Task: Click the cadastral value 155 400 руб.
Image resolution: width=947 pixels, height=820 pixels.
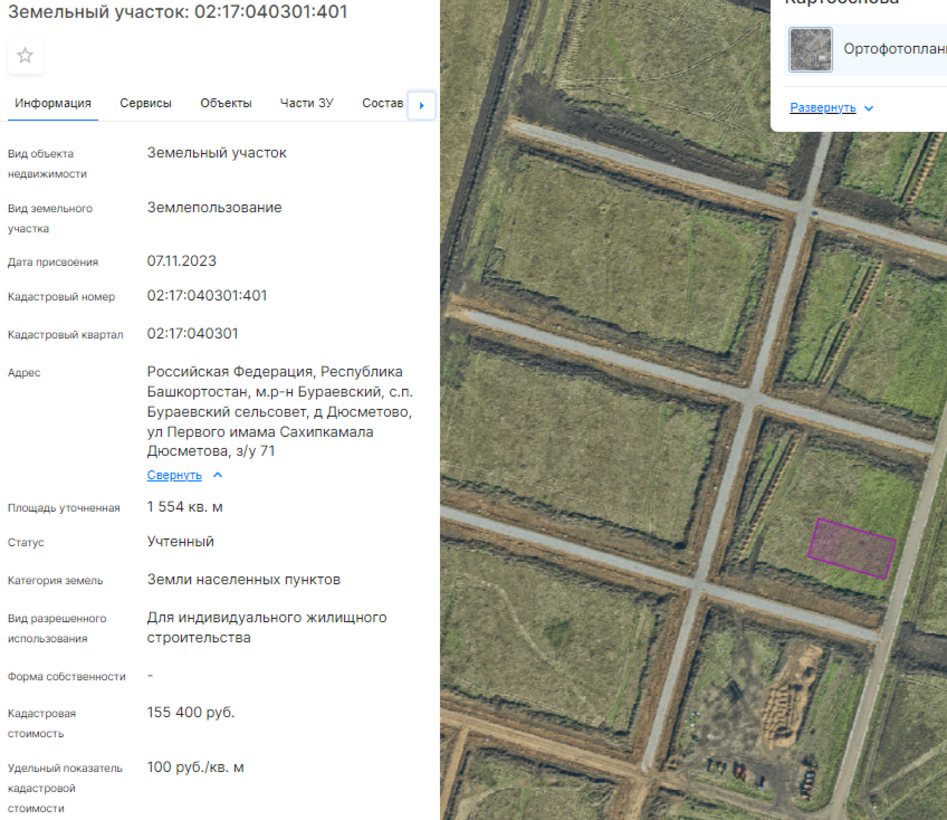Action: pyautogui.click(x=191, y=712)
